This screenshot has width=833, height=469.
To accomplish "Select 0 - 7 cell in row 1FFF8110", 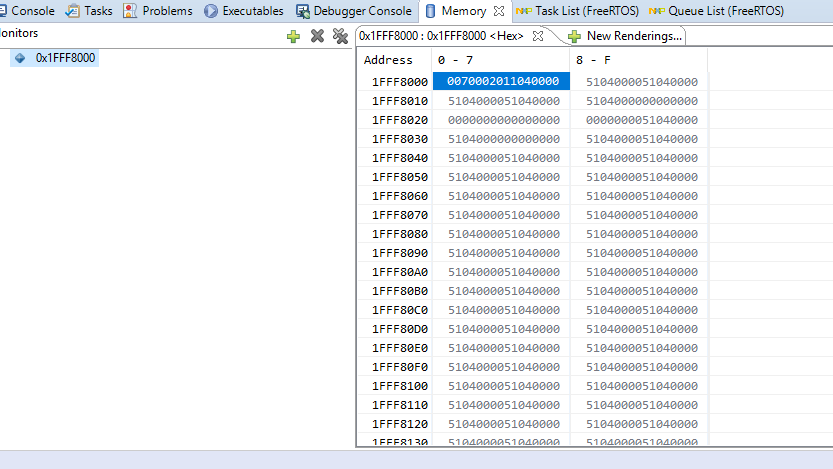I will pos(503,405).
